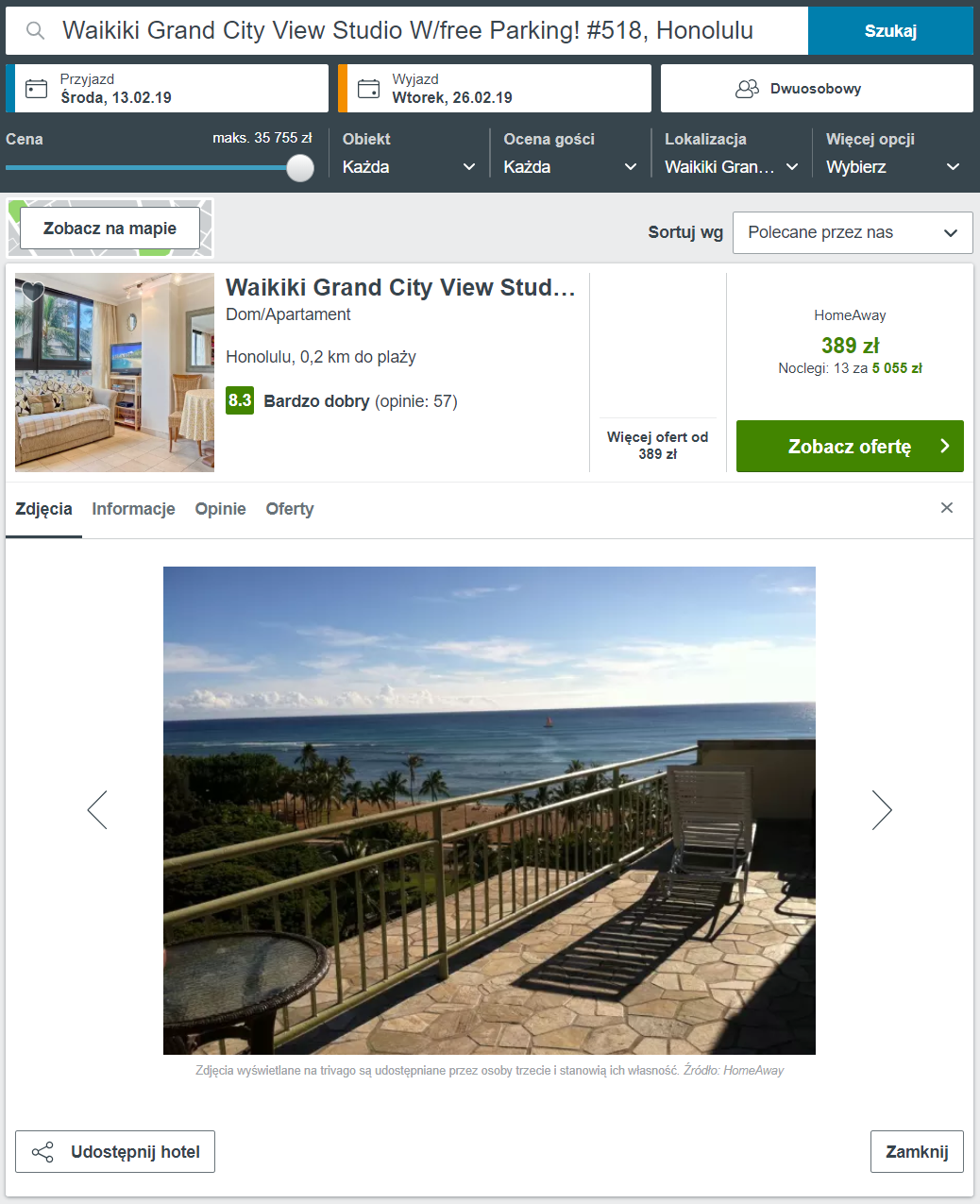The width and height of the screenshot is (980, 1204).
Task: Switch to the Informacje tab
Action: [133, 509]
